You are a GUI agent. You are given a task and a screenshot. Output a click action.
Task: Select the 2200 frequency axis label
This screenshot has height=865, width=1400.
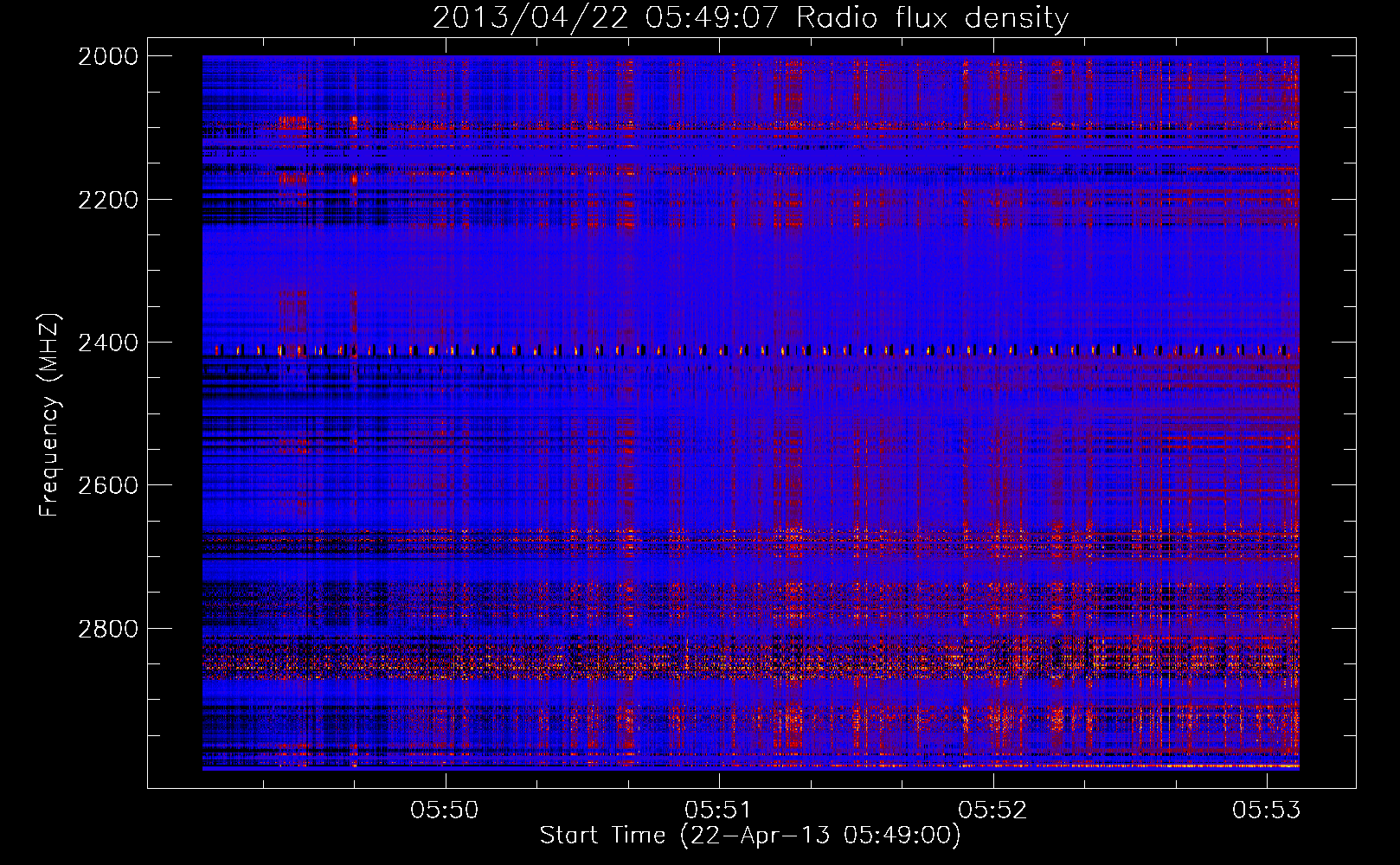pyautogui.click(x=108, y=200)
